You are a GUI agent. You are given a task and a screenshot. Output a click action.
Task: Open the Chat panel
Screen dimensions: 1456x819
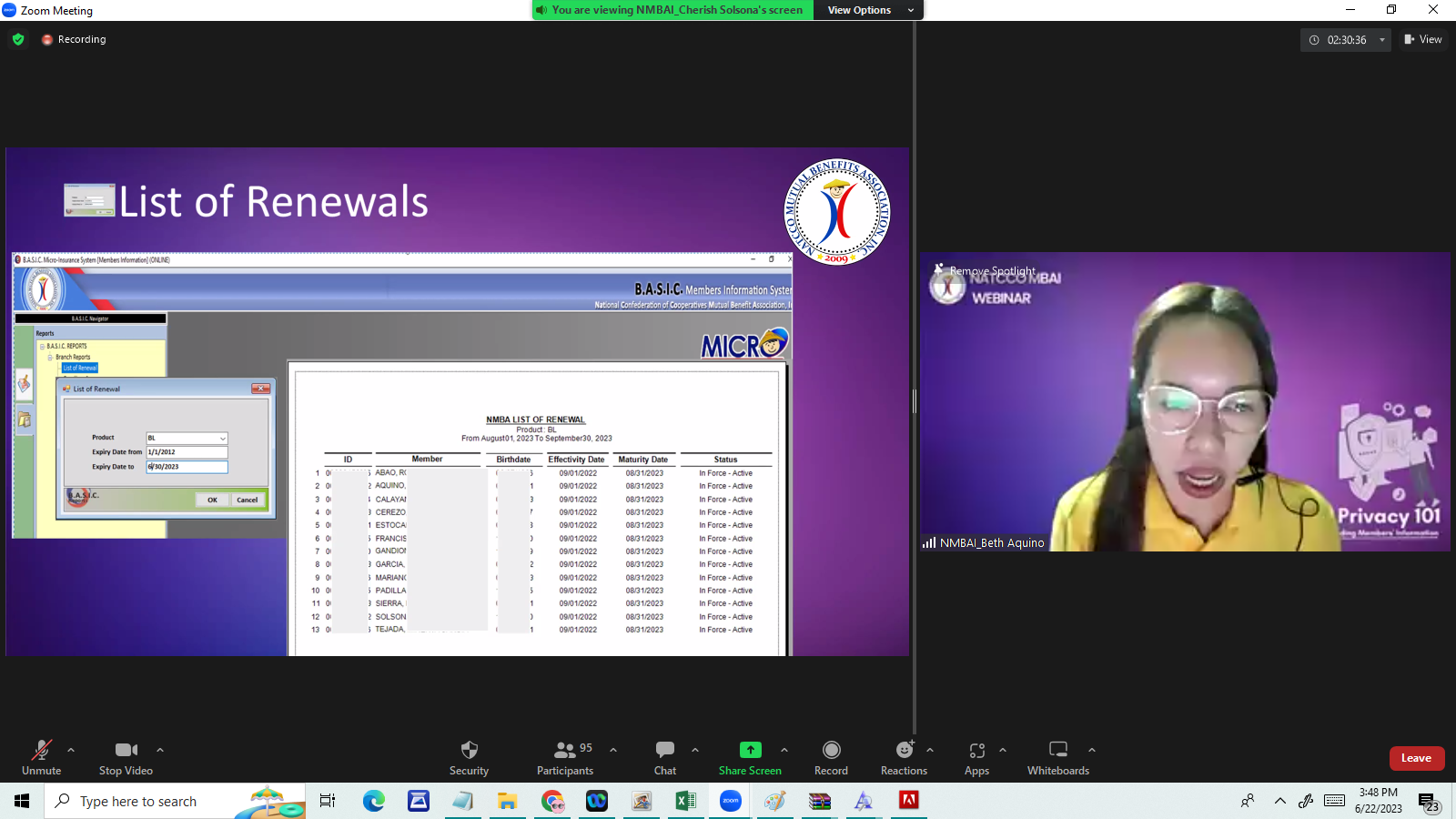(665, 757)
